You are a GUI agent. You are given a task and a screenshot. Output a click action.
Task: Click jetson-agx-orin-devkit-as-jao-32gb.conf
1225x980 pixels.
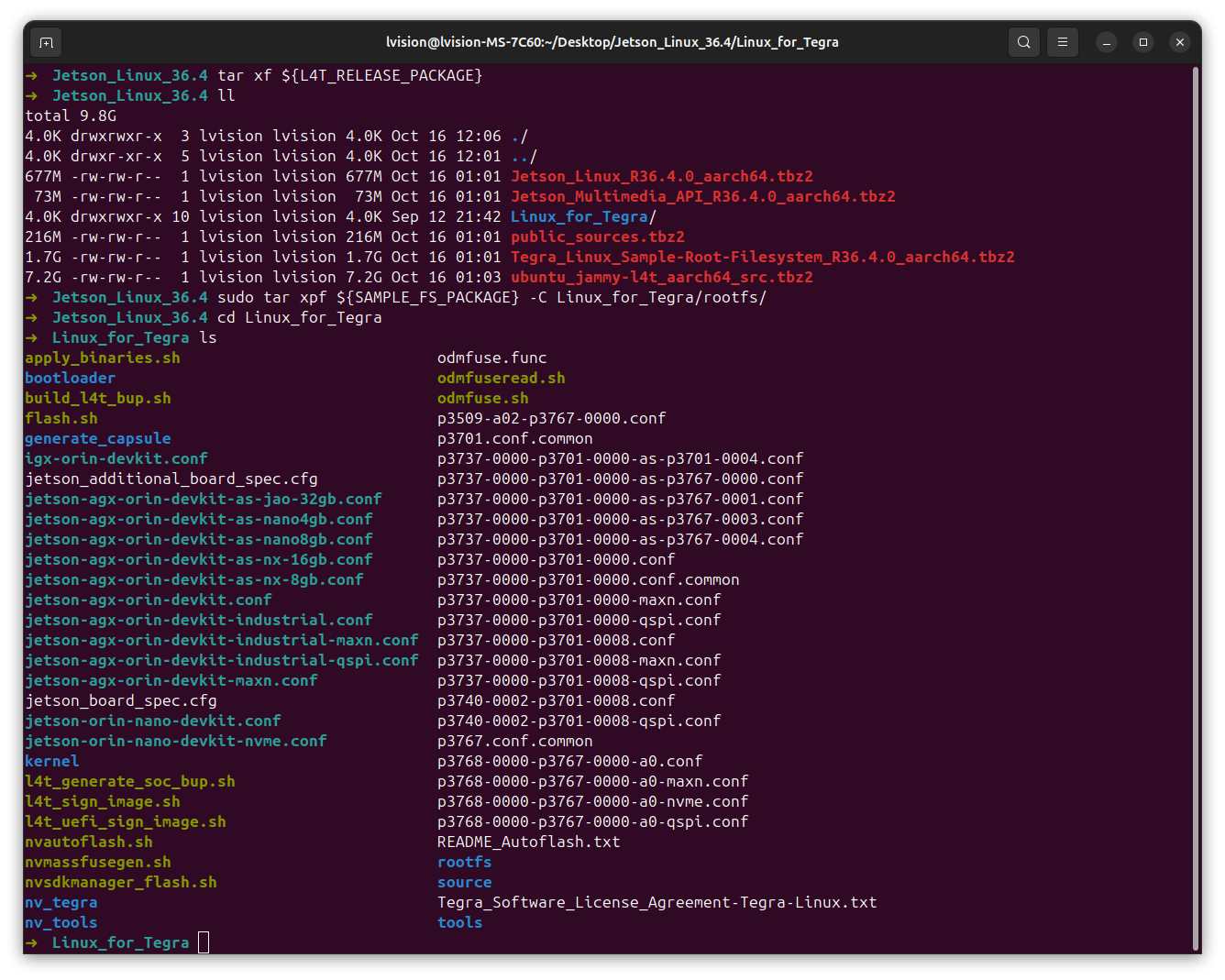(x=204, y=499)
